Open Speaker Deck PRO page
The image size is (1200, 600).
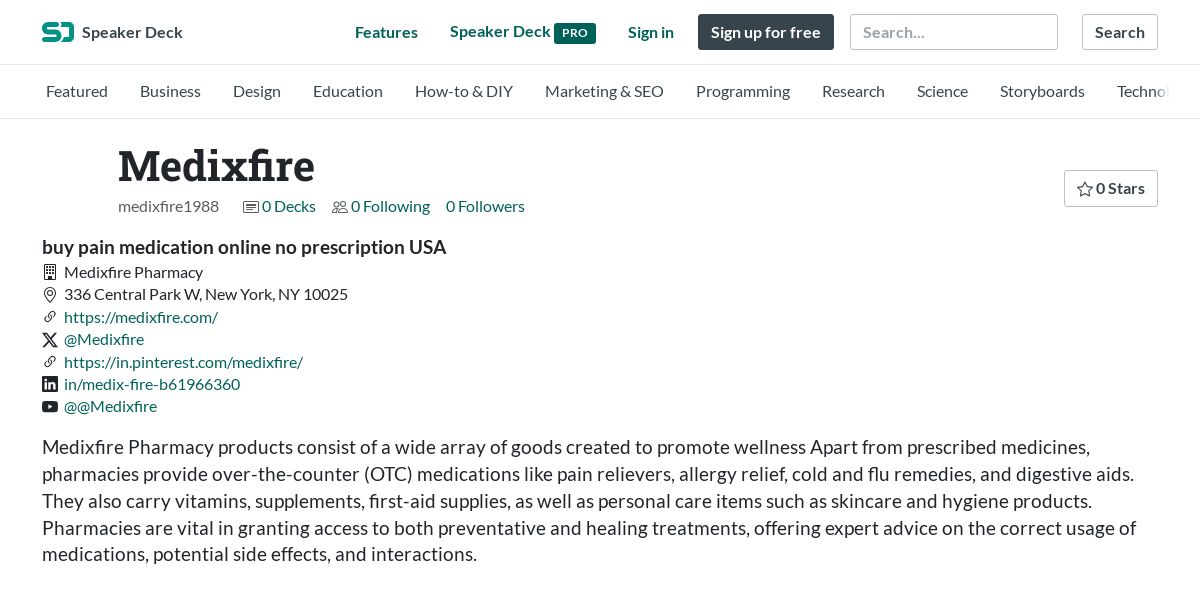pos(523,32)
